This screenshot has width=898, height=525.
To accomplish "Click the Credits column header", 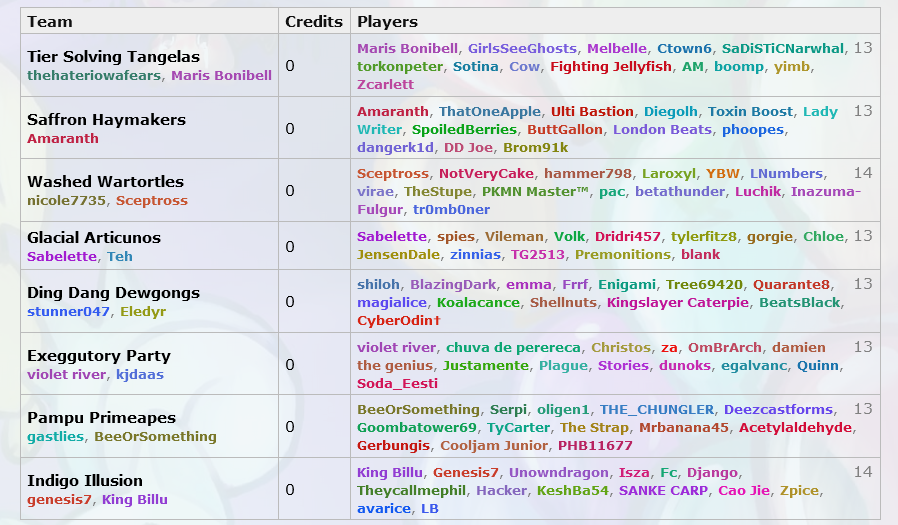I will coord(314,22).
